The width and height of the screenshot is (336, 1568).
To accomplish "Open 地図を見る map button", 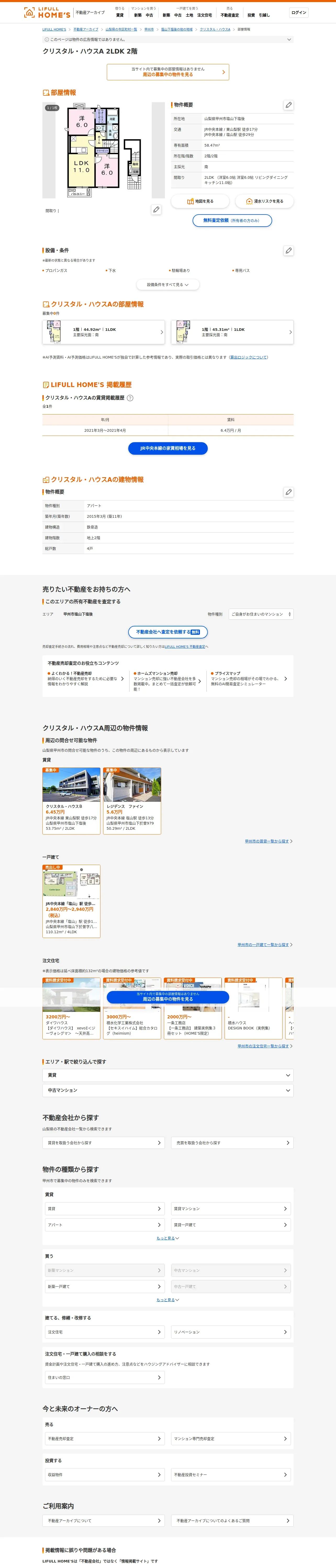I will [200, 201].
